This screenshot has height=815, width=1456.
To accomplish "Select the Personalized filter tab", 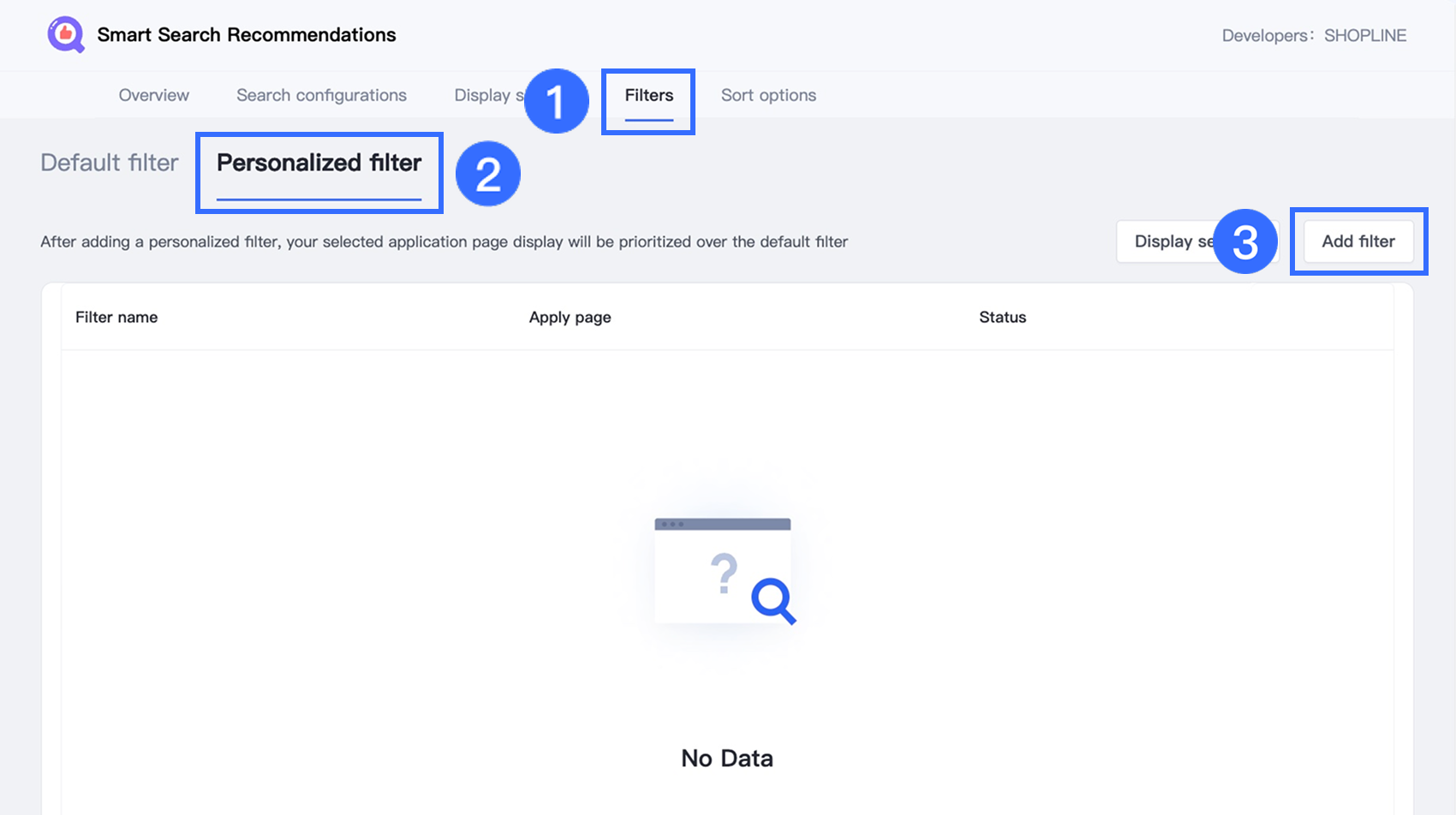I will pos(319,163).
